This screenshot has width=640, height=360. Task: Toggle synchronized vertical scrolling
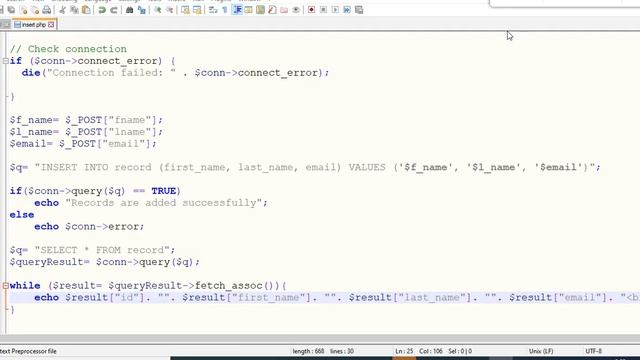click(x=185, y=10)
